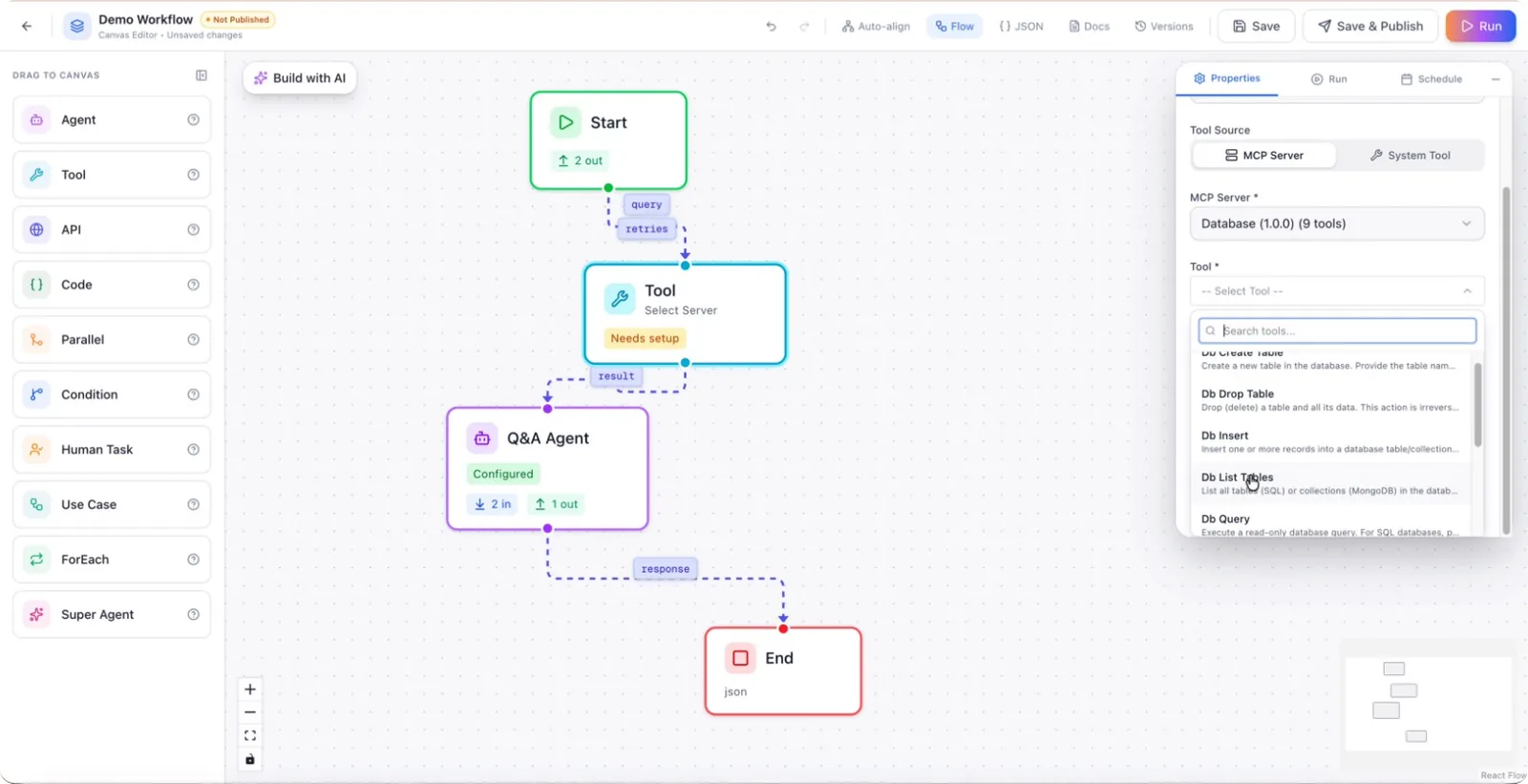
Task: Click the Save button
Action: [1256, 26]
